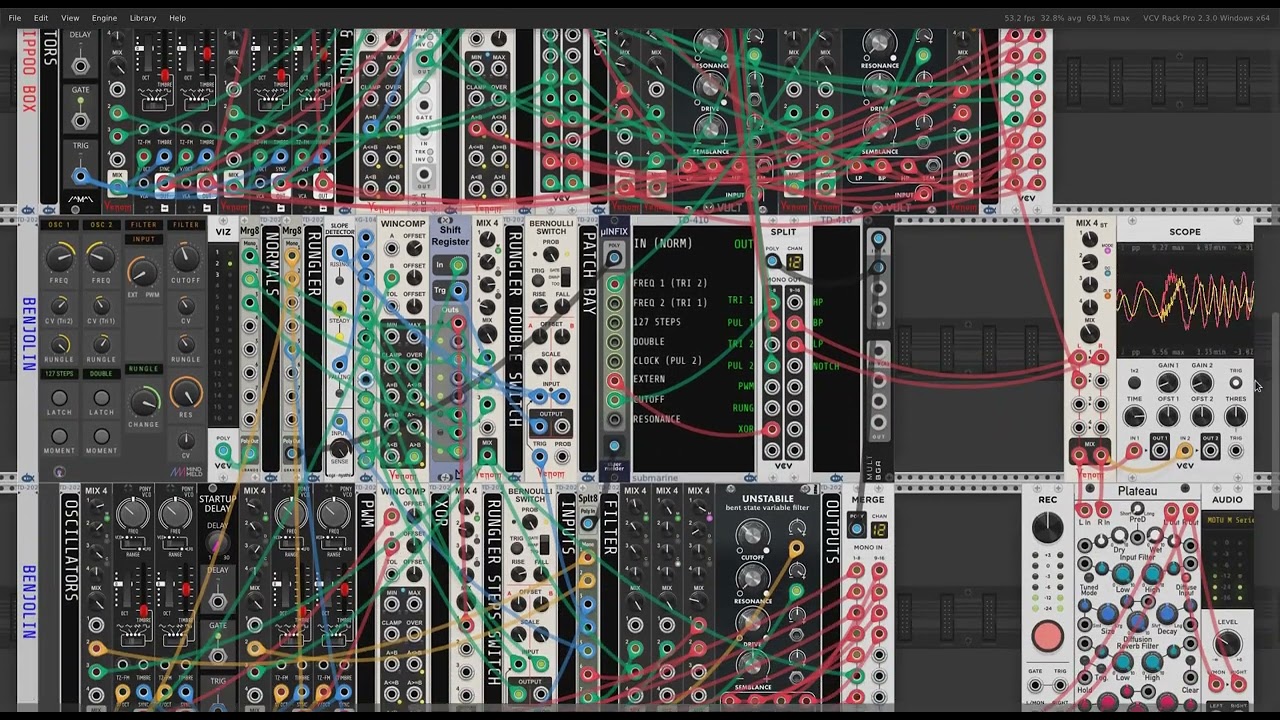Open the View menu
Viewport: 1280px width, 720px height.
pos(70,18)
